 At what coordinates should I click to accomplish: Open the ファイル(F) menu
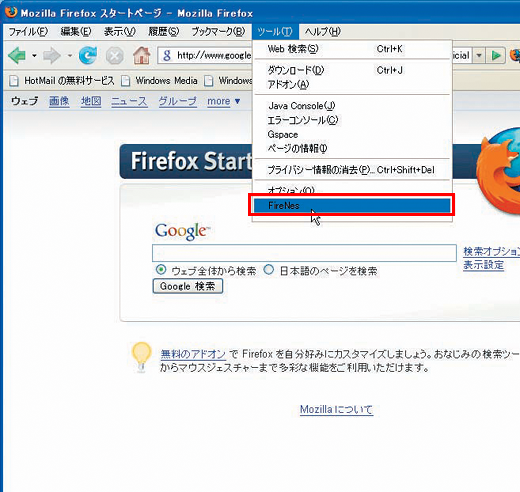click(28, 32)
